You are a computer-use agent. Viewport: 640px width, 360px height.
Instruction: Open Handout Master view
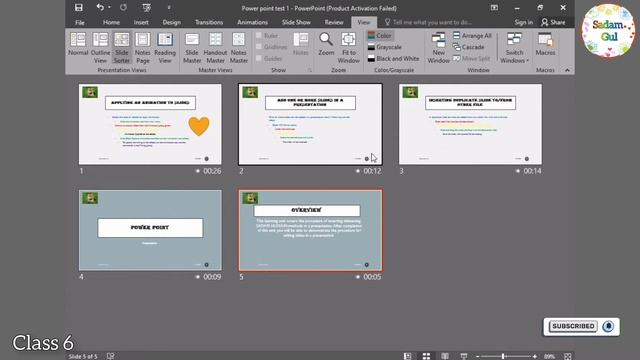215,47
